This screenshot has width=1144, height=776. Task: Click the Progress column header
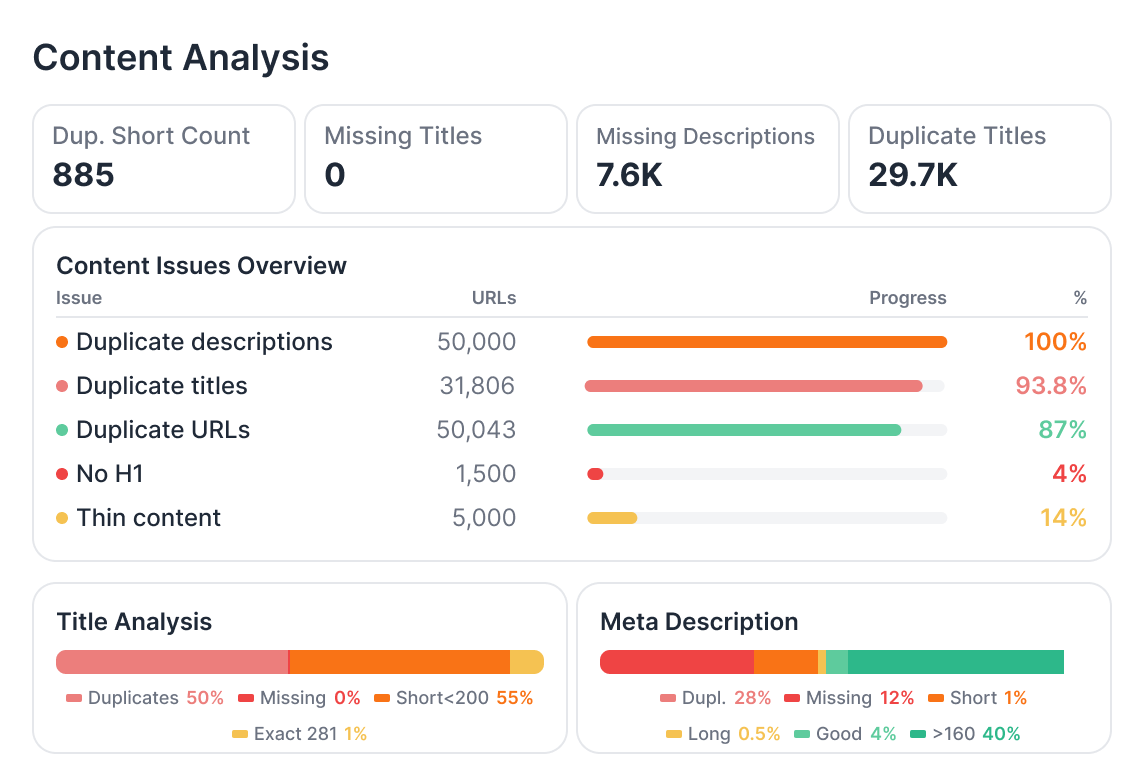908,298
